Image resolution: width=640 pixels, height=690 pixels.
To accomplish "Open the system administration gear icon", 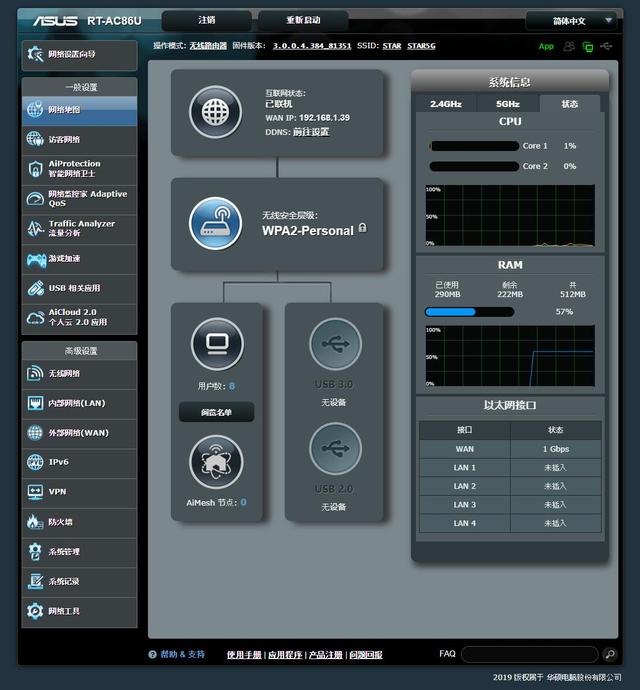I will point(35,551).
